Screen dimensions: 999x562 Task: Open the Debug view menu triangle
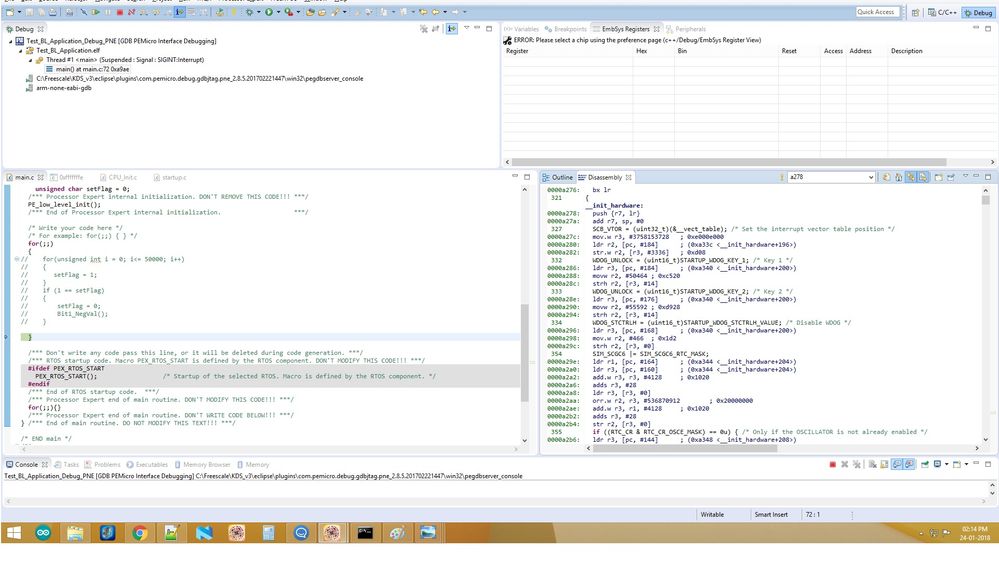466,28
